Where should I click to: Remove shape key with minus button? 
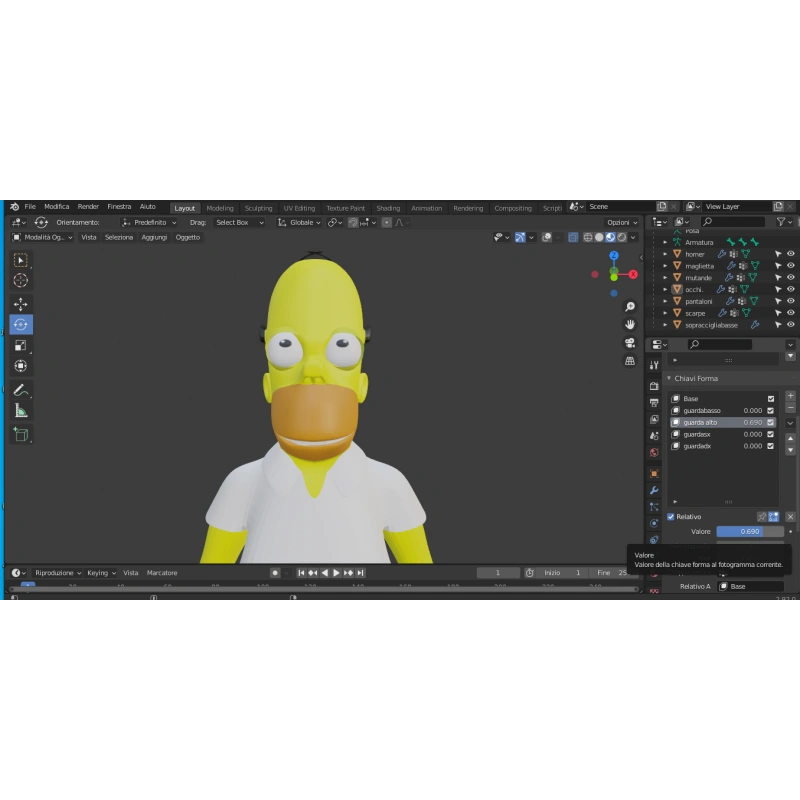point(790,408)
